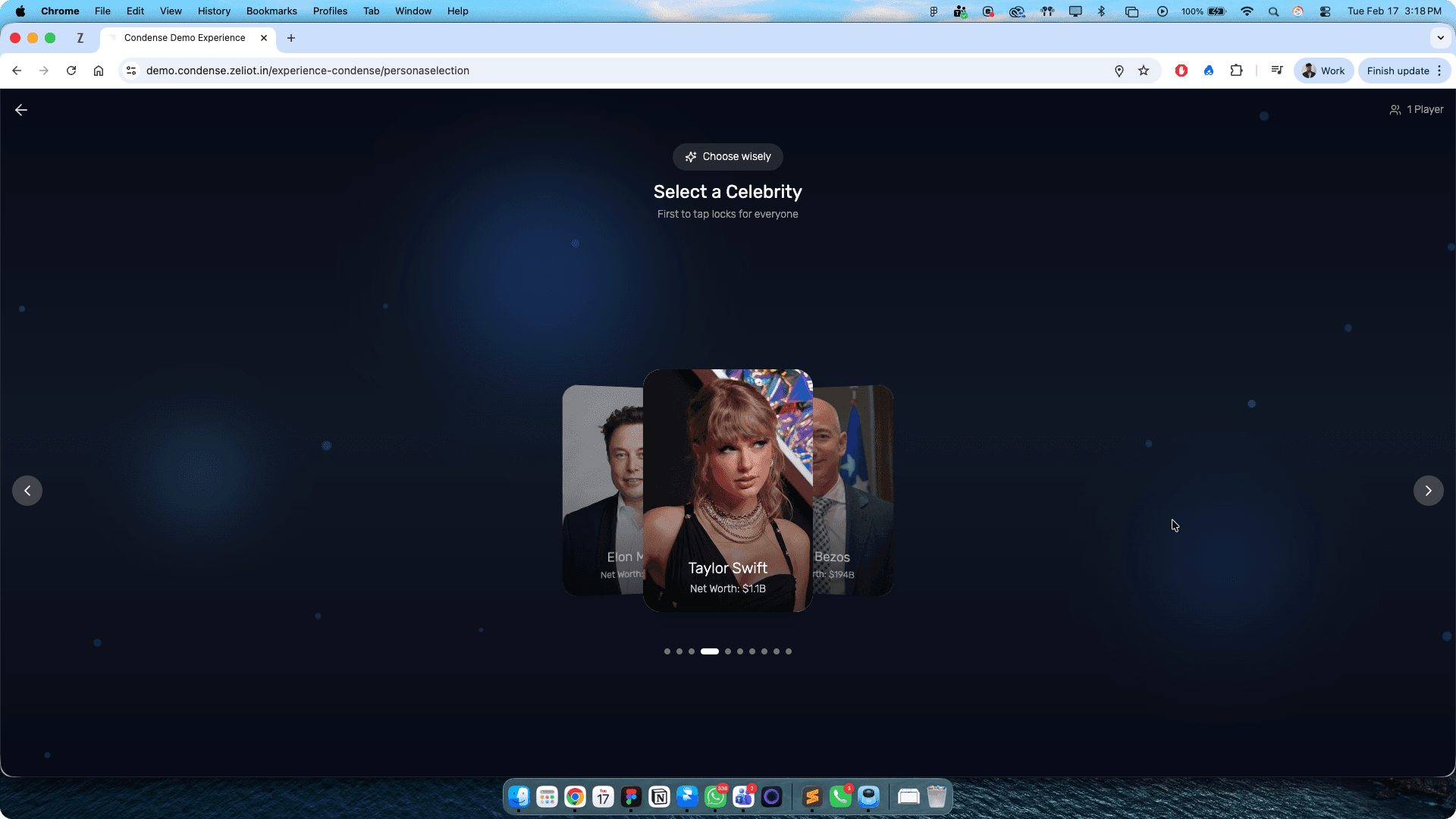Open the History menu

214,11
